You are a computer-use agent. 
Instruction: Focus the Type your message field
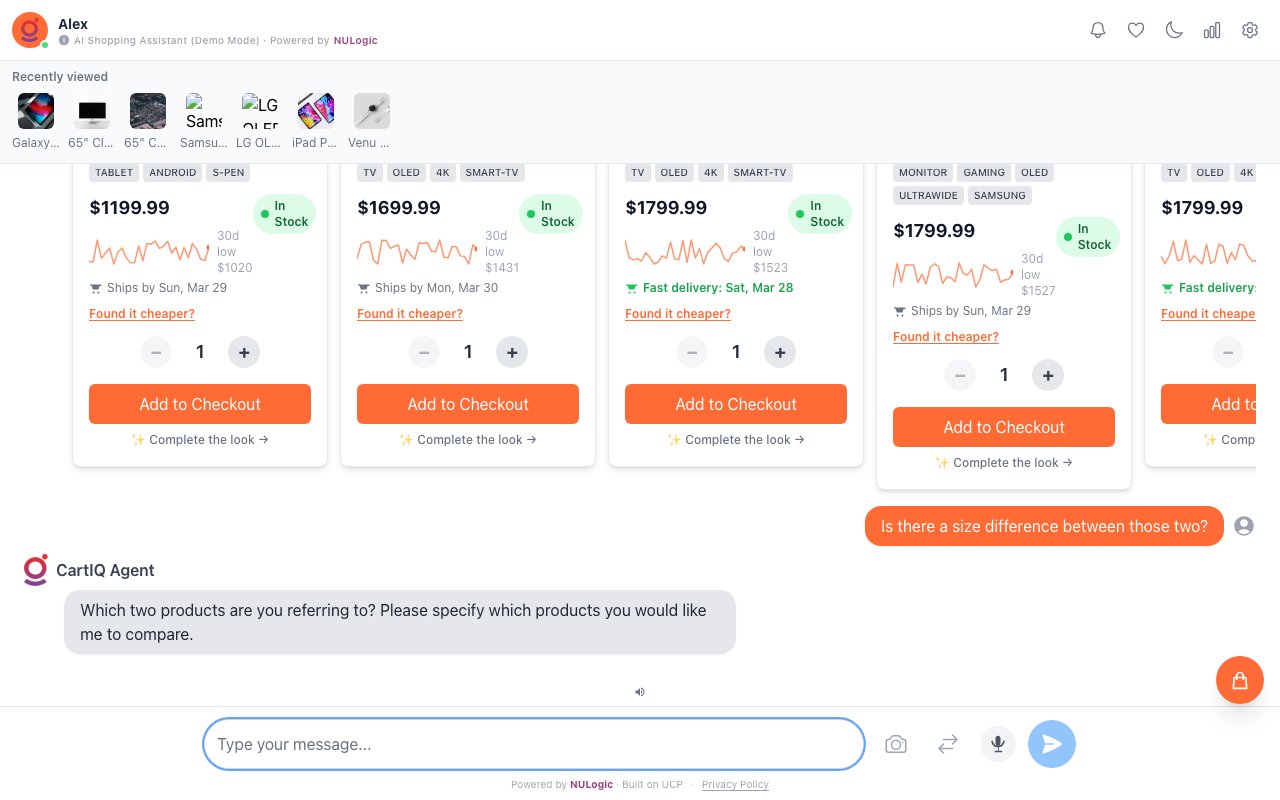pyautogui.click(x=534, y=744)
